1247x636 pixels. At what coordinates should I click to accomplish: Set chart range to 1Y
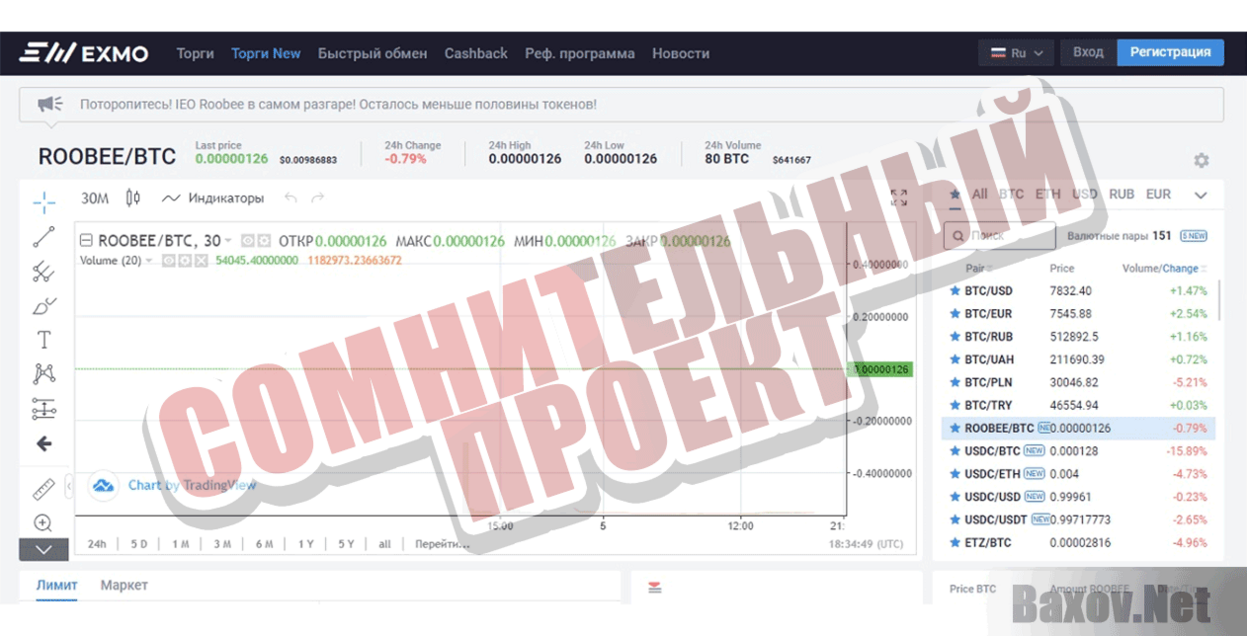pyautogui.click(x=305, y=544)
